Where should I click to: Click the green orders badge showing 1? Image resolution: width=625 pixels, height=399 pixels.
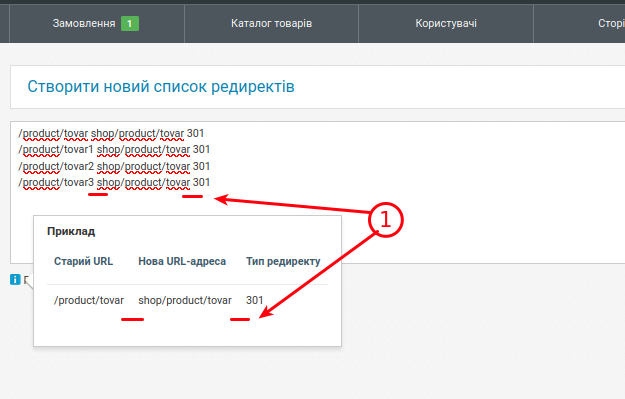coord(130,24)
